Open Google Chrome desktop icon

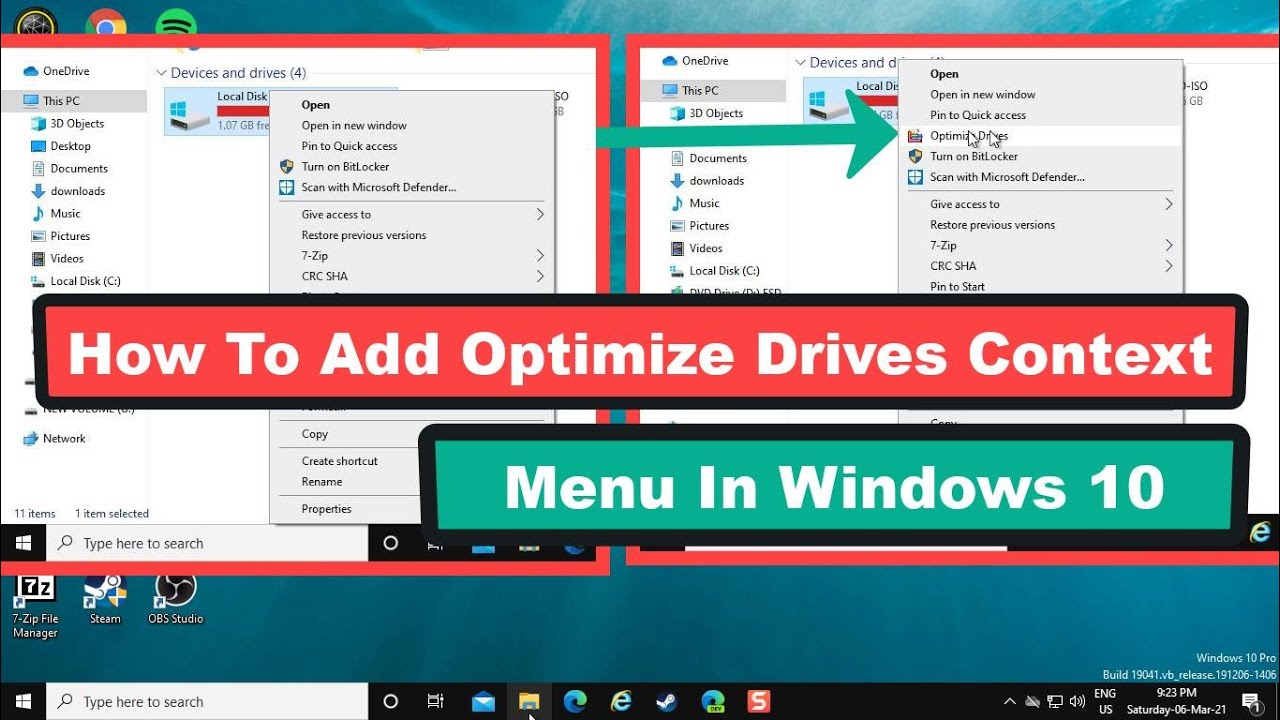pyautogui.click(x=106, y=22)
